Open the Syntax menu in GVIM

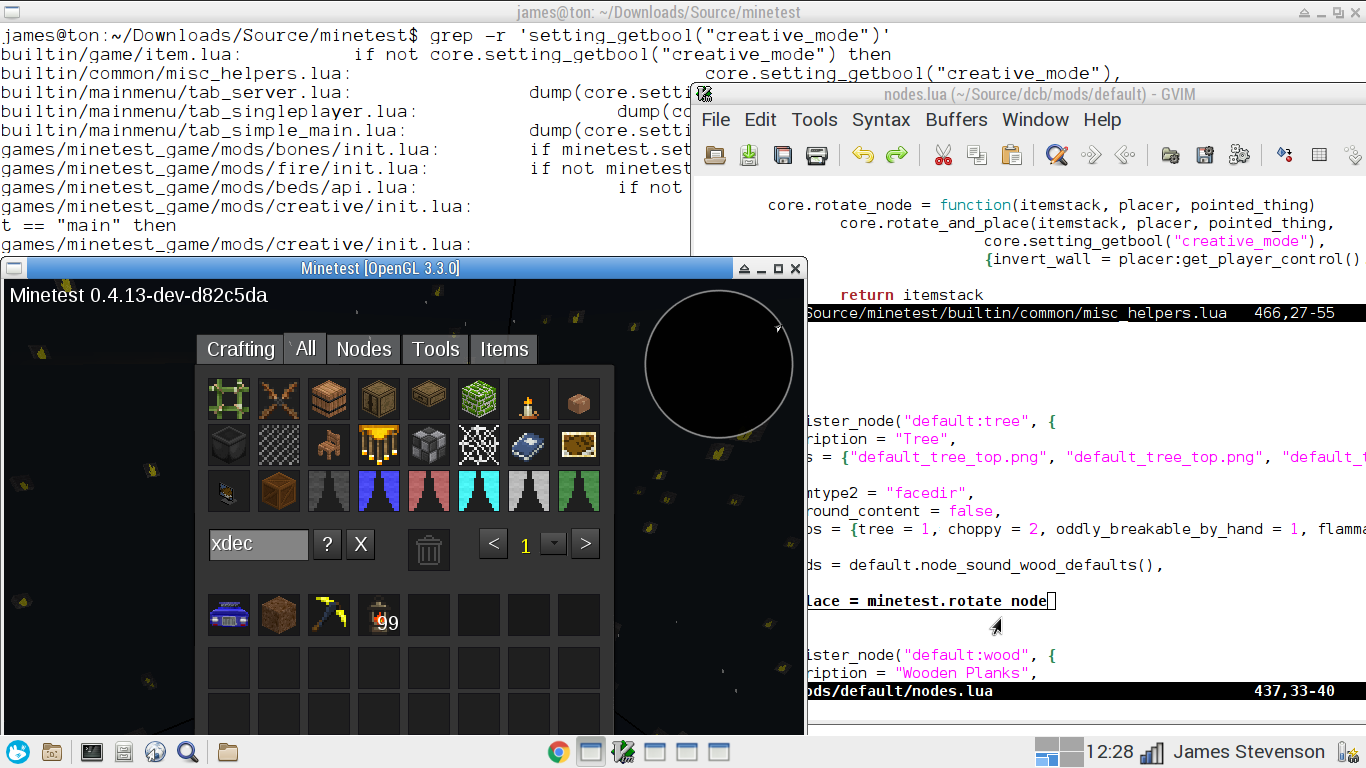881,120
